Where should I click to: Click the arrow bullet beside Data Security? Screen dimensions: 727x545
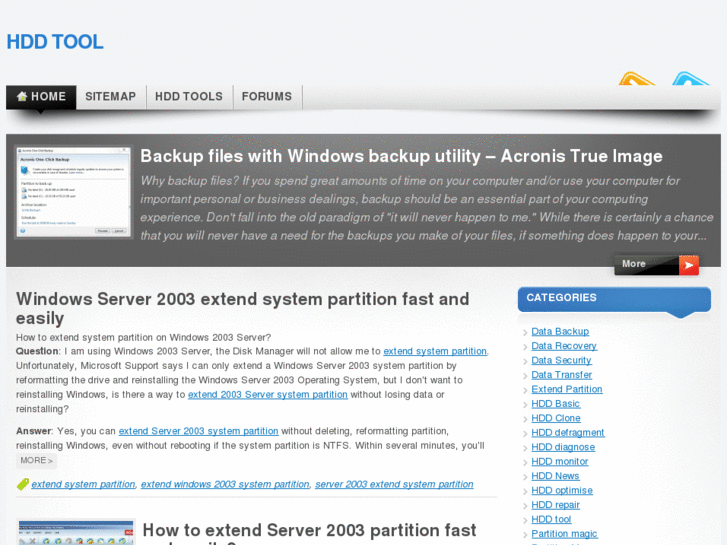525,361
